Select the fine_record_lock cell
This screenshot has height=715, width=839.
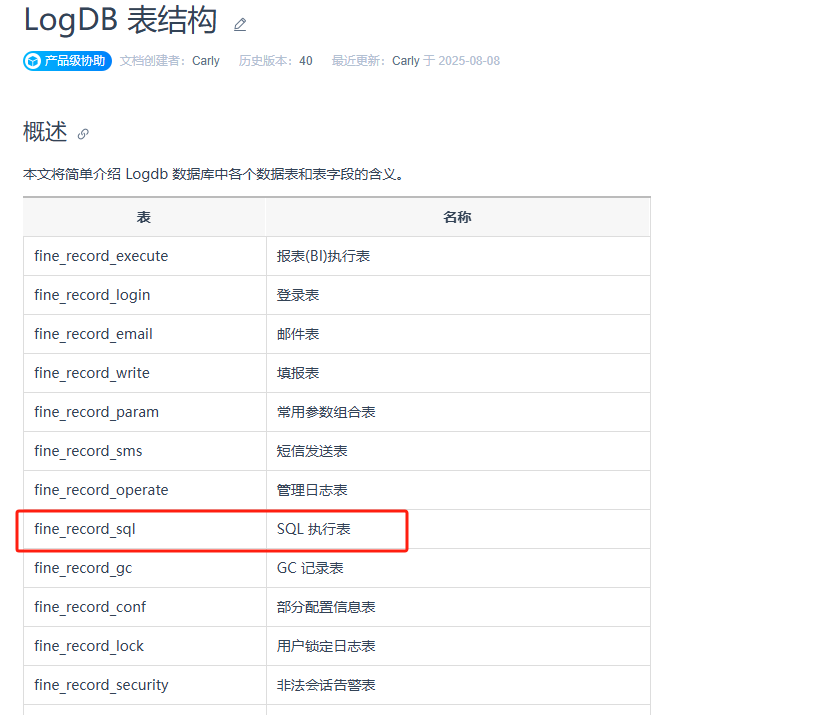144,647
